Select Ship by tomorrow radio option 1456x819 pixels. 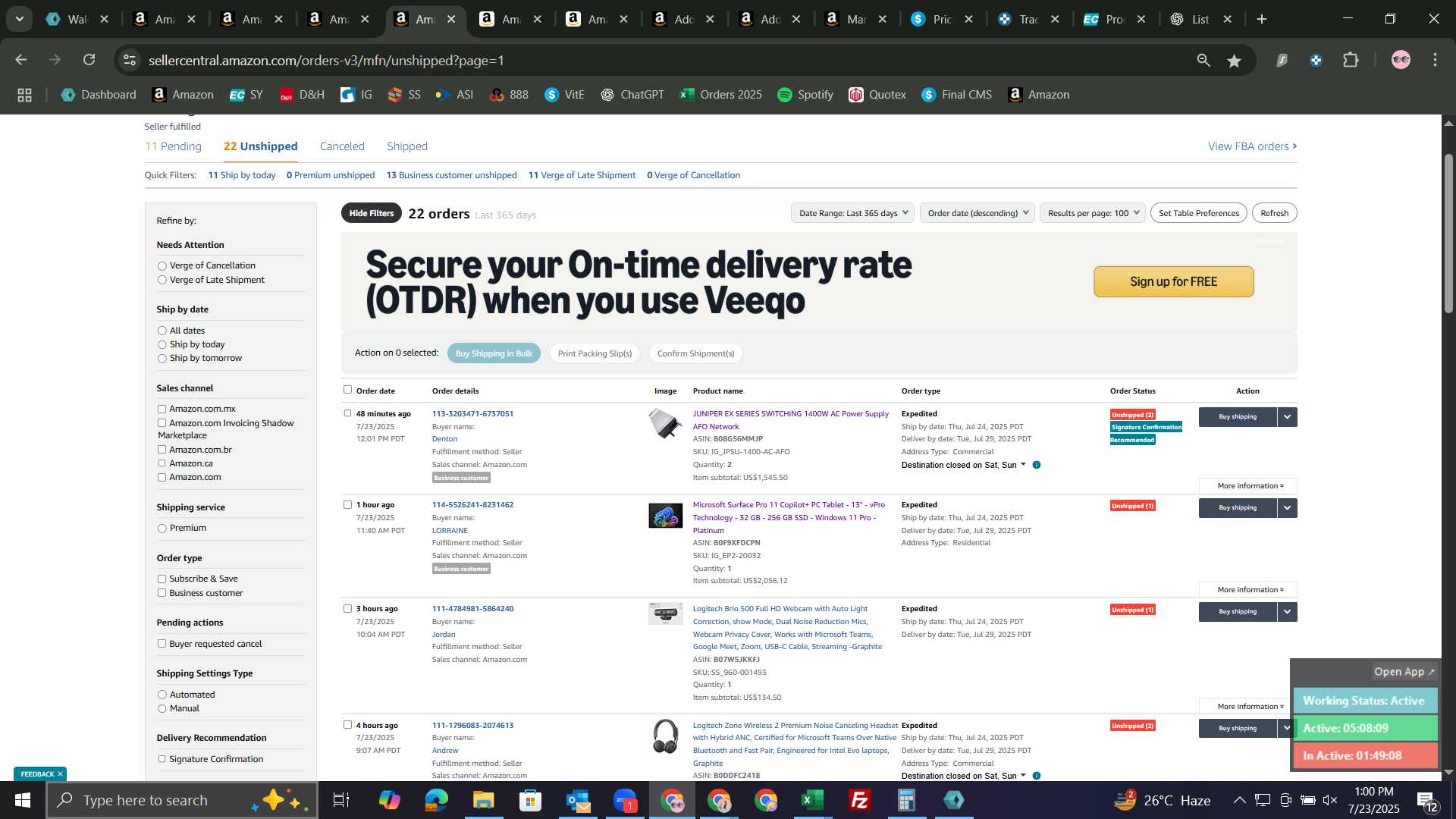point(162,359)
